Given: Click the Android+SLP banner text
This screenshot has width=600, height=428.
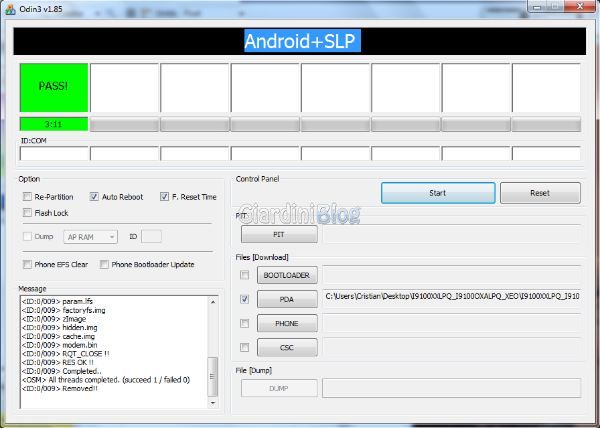Looking at the screenshot, I should 300,41.
